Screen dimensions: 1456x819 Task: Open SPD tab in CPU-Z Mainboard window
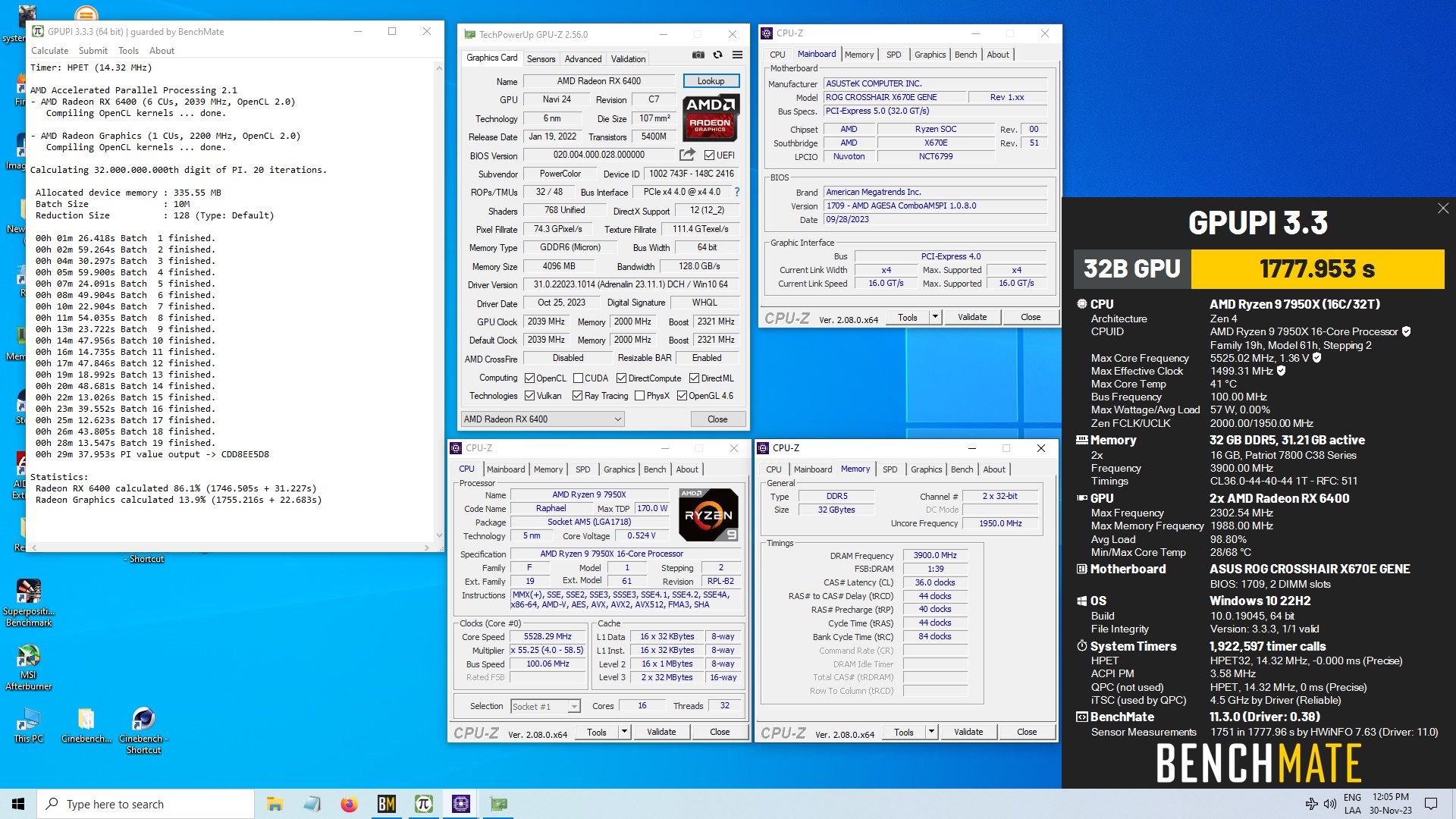pos(894,55)
